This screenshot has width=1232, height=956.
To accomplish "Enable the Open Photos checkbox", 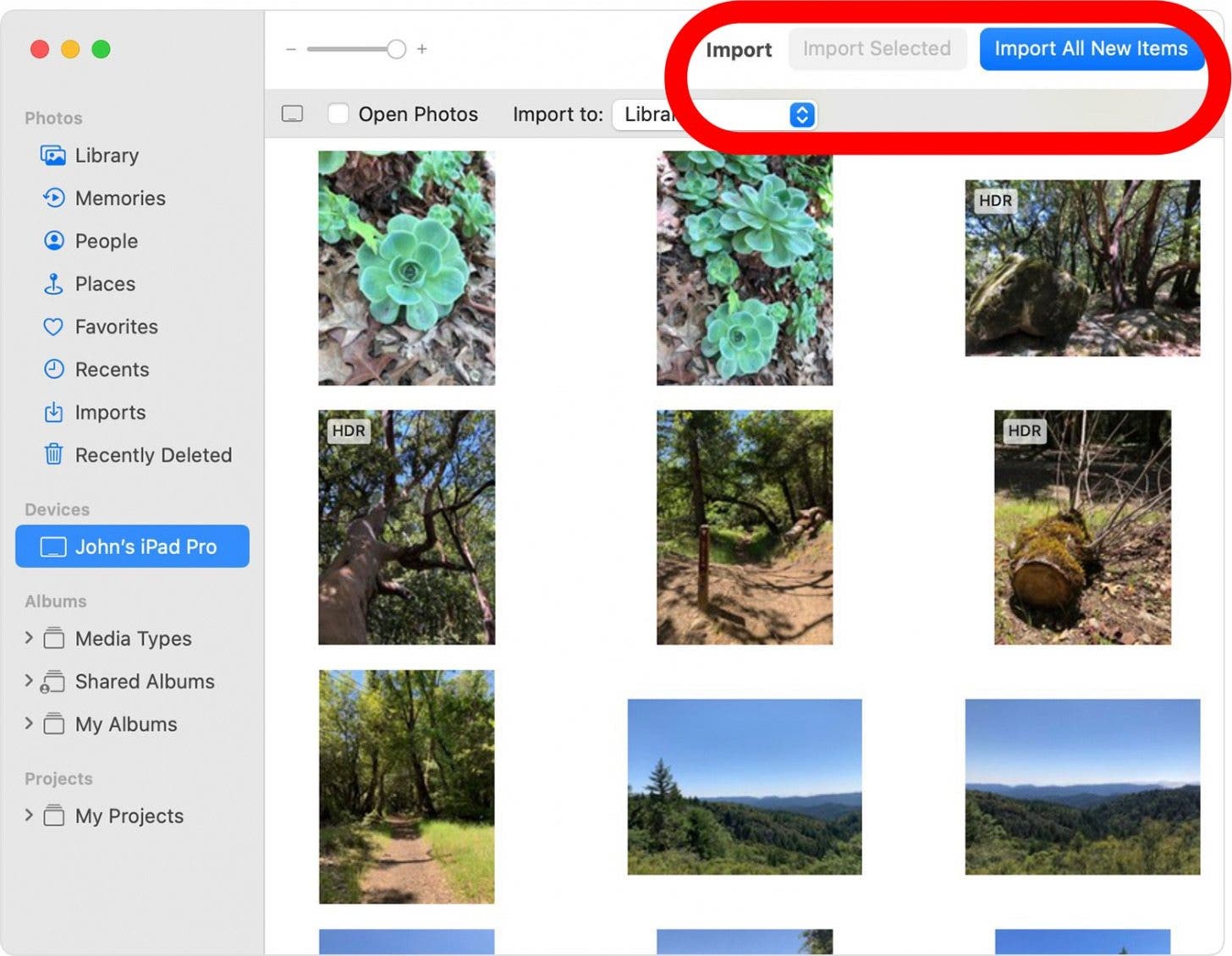I will point(338,114).
